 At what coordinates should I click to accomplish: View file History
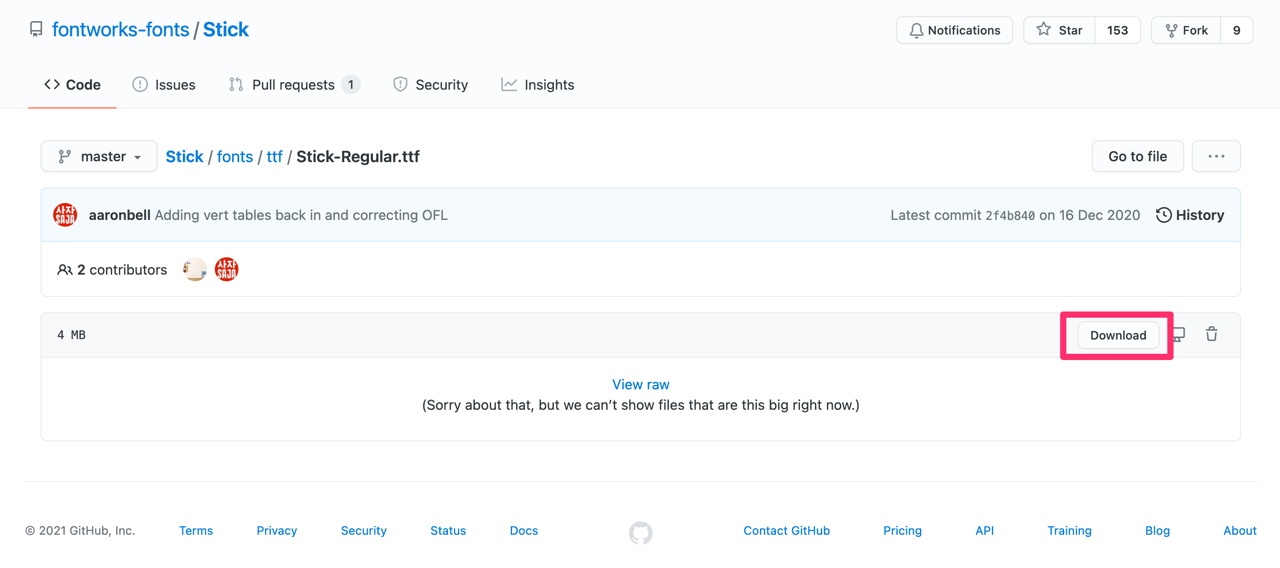(x=1190, y=215)
